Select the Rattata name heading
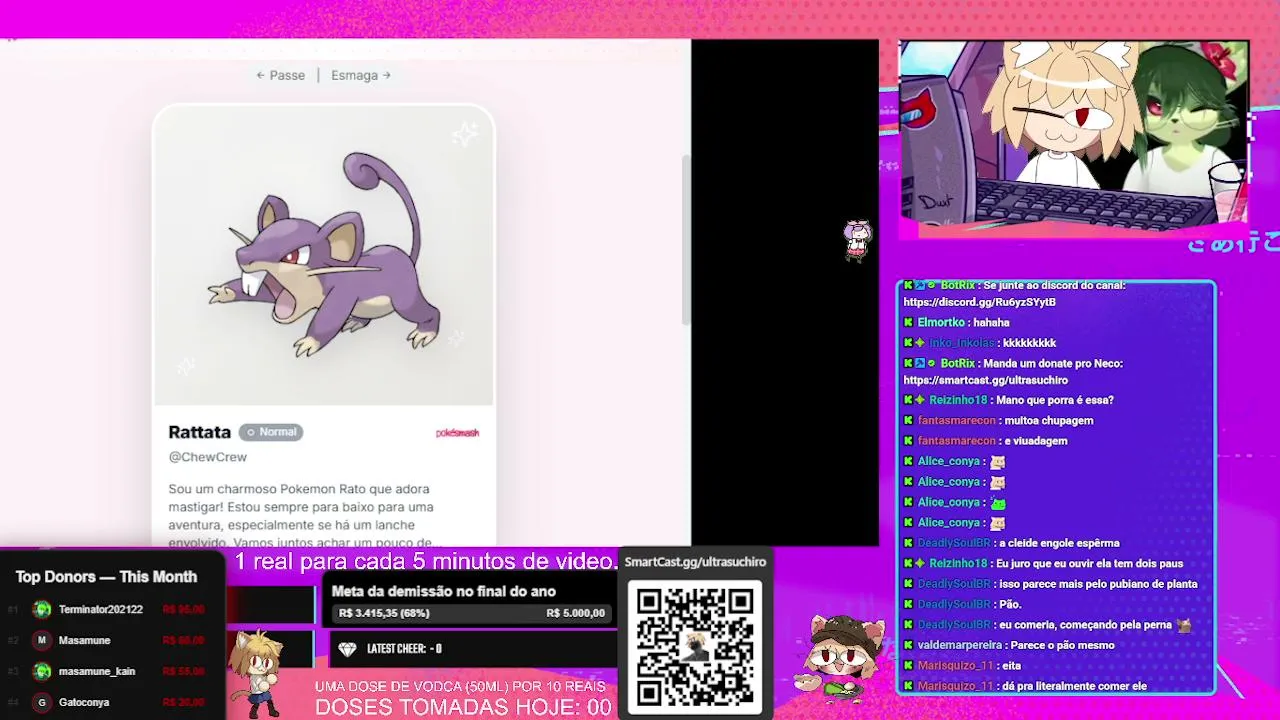The width and height of the screenshot is (1280, 720). point(199,432)
